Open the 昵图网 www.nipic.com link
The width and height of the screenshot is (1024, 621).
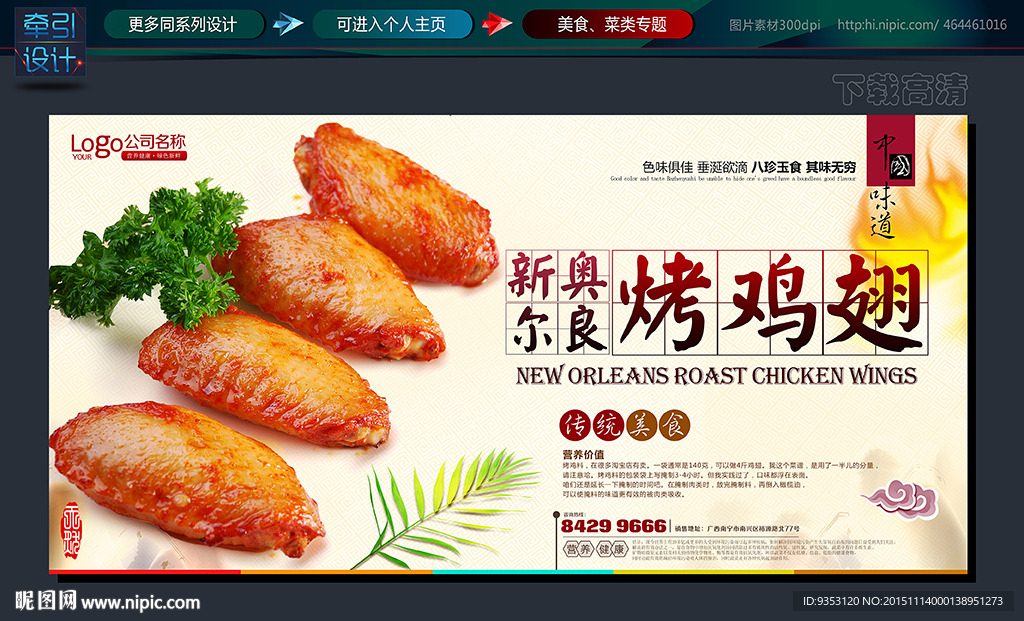(108, 601)
